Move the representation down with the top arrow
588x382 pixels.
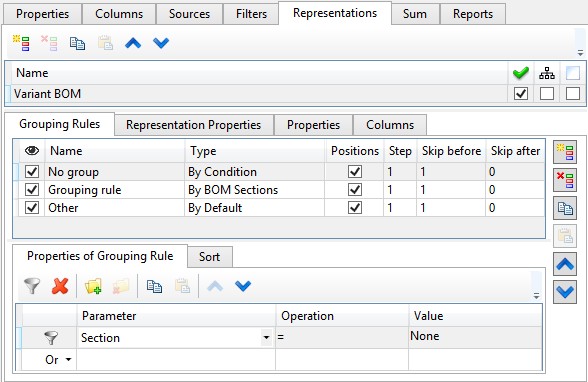pyautogui.click(x=161, y=43)
